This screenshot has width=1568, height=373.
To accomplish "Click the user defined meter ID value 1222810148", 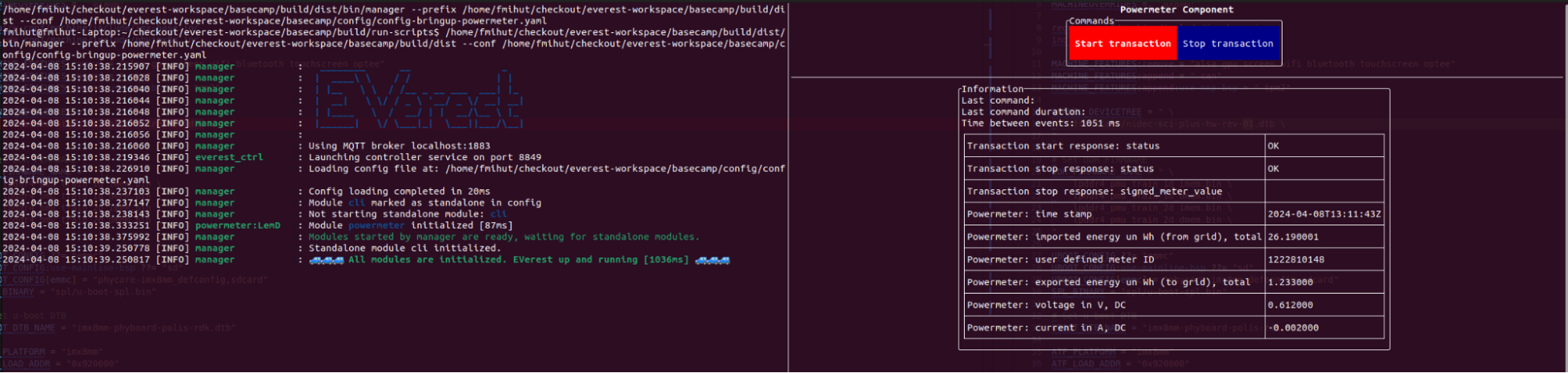I will (x=1296, y=260).
